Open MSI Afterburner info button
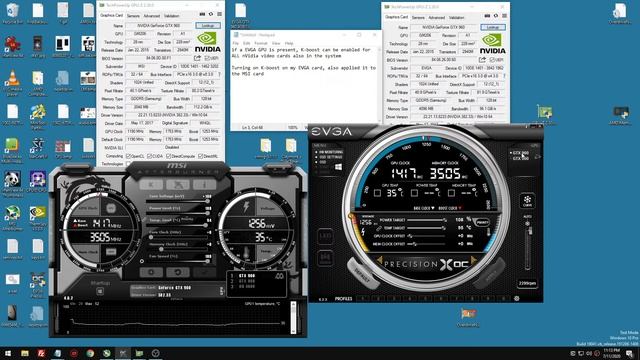Screen dimensions: 640x360 pos(204,185)
